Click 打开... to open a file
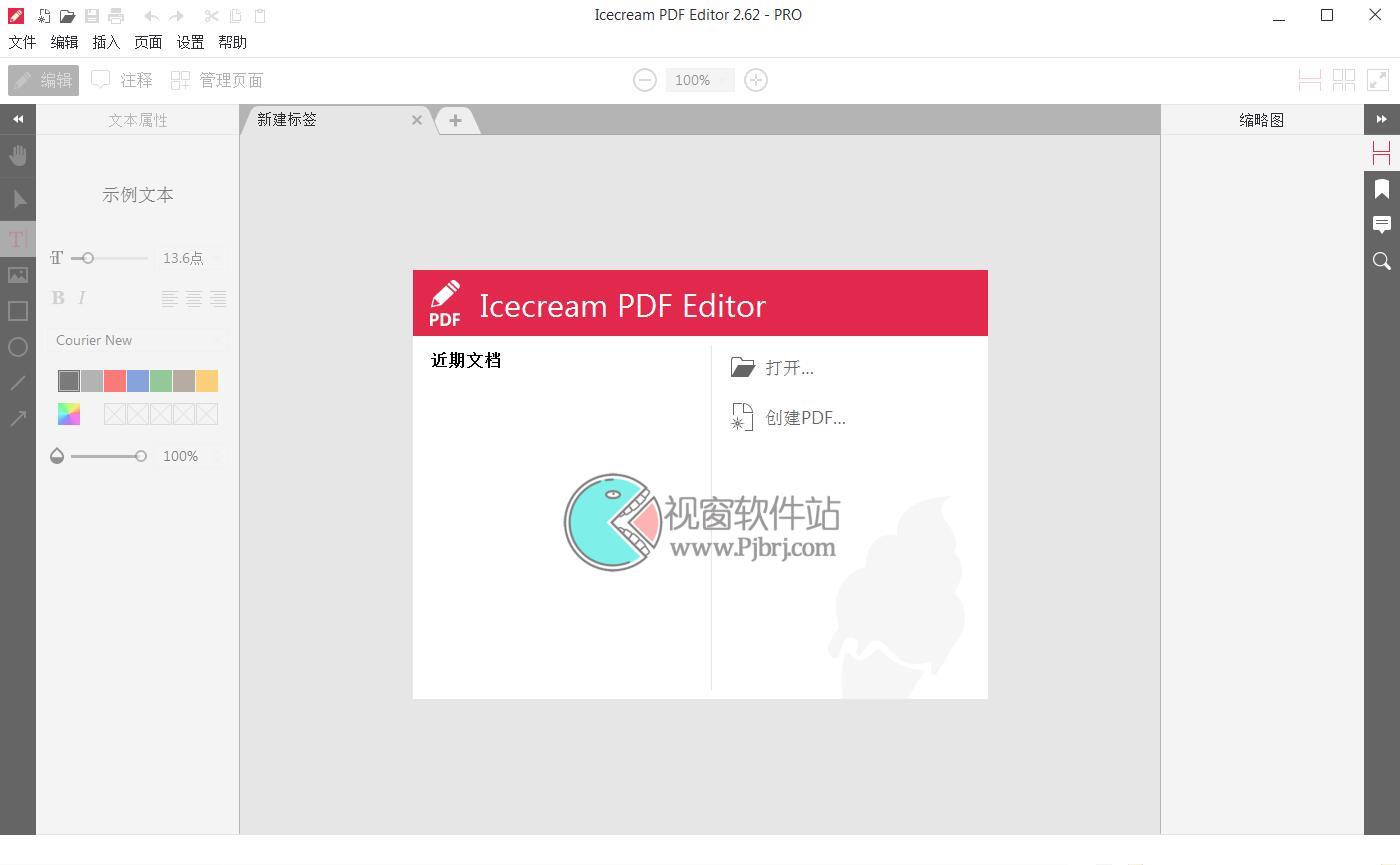The width and height of the screenshot is (1400, 865). pos(772,368)
